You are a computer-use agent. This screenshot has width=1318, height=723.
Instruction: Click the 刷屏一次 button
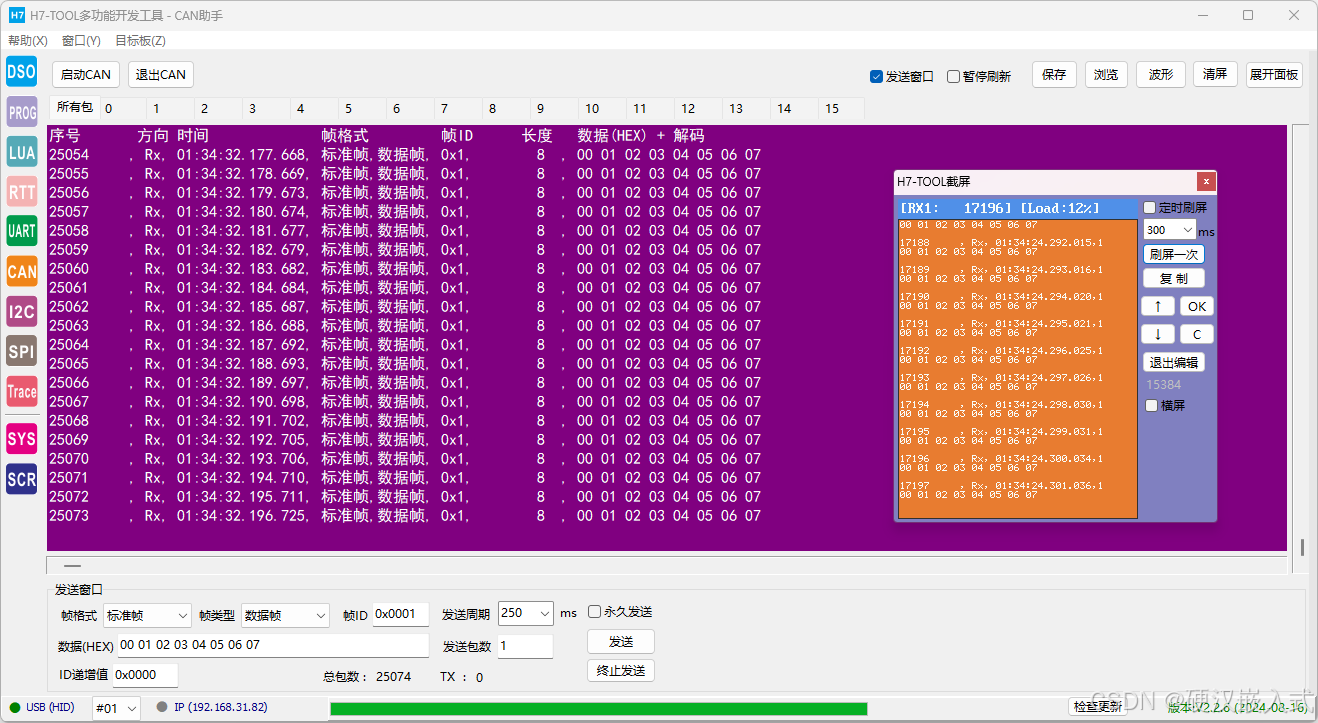(x=1174, y=254)
